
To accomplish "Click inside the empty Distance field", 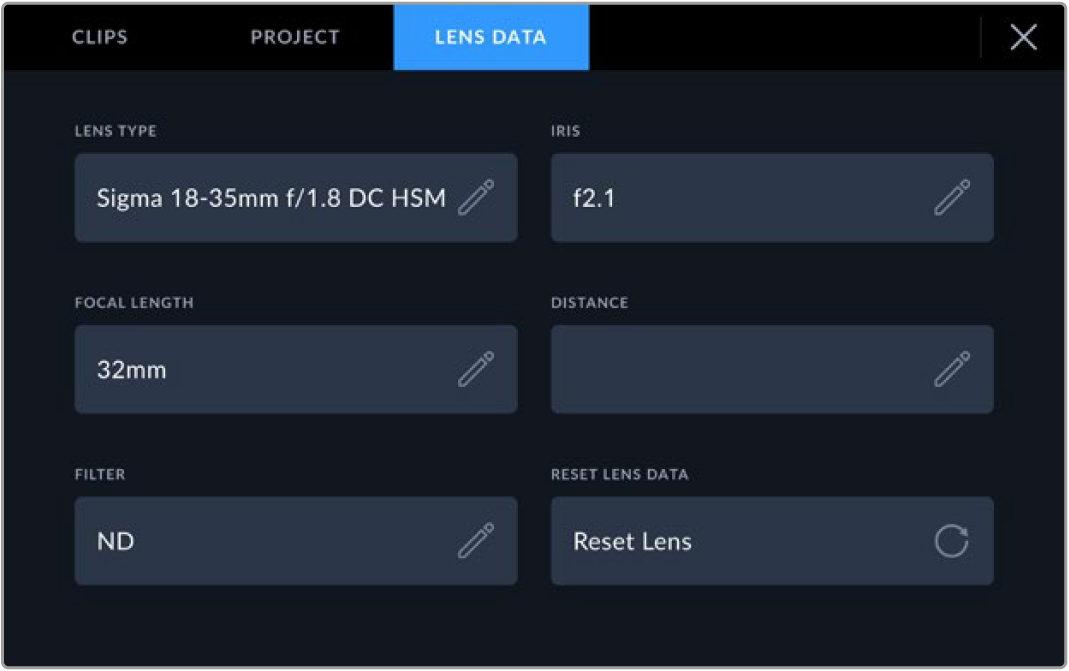I will (x=772, y=369).
